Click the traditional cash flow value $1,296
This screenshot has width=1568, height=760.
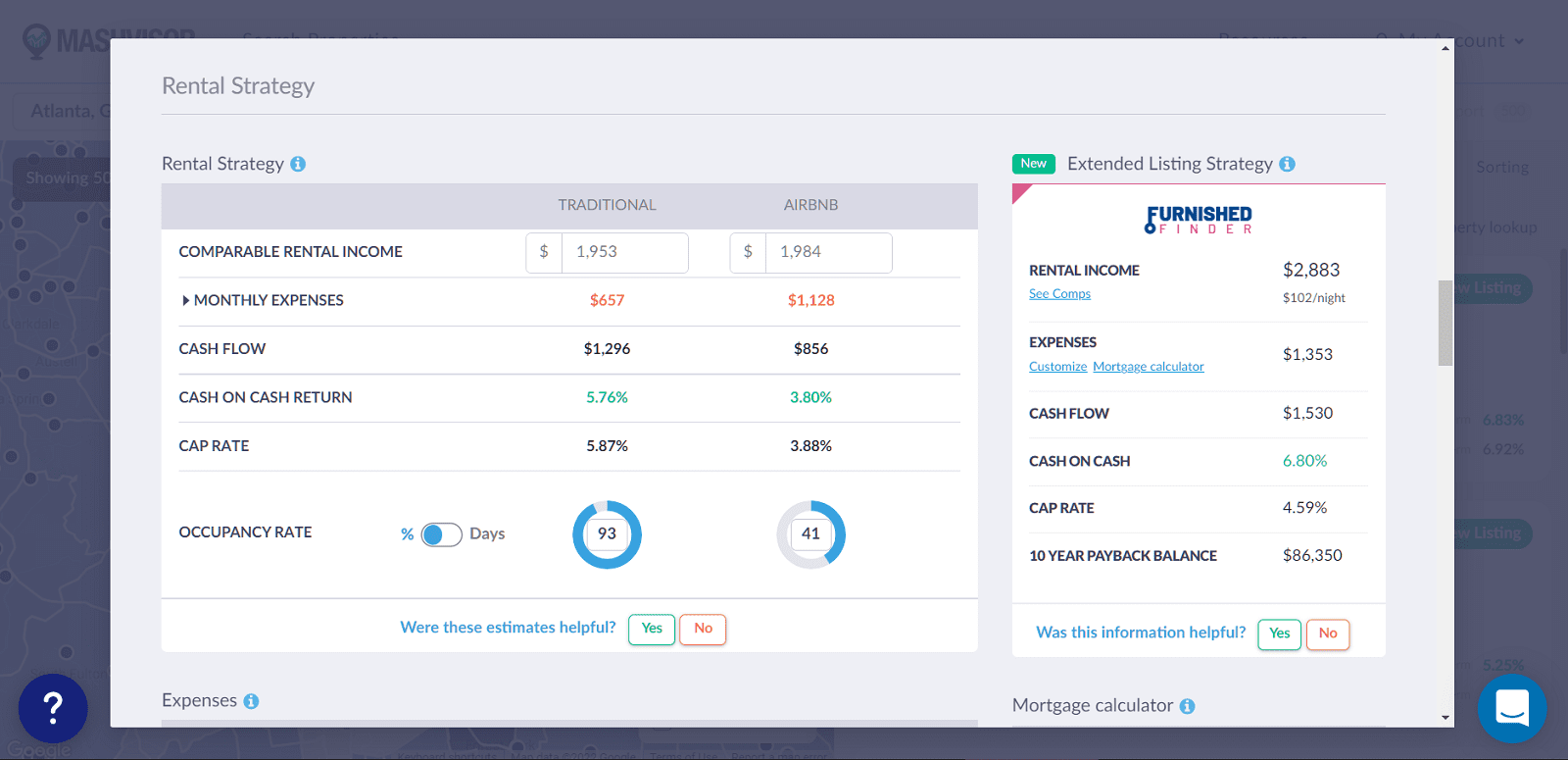pos(607,349)
